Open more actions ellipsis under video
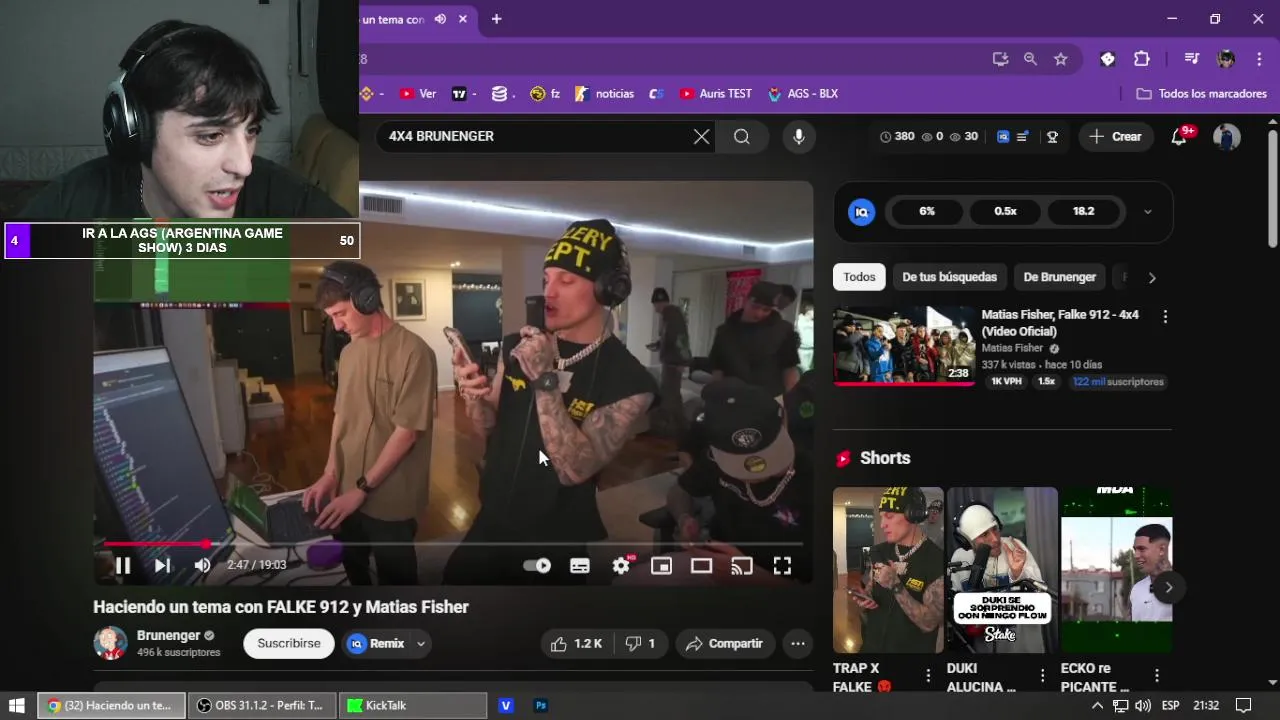Screen dimensions: 1280x720 pyautogui.click(x=798, y=644)
